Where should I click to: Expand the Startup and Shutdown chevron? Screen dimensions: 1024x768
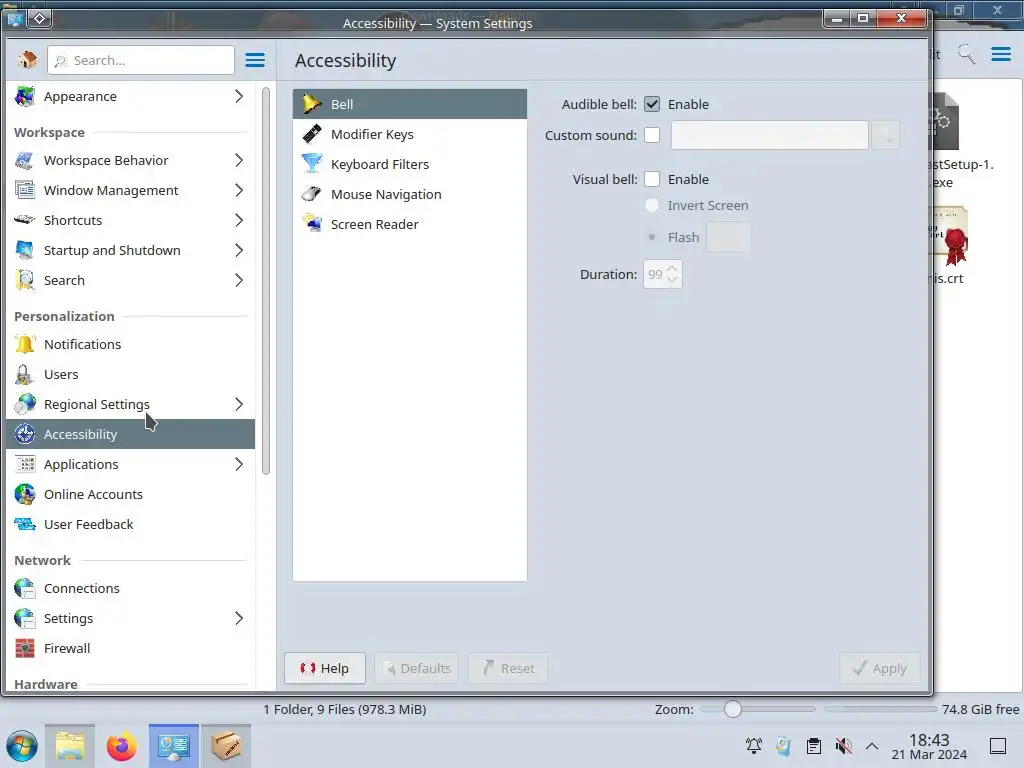click(x=239, y=250)
